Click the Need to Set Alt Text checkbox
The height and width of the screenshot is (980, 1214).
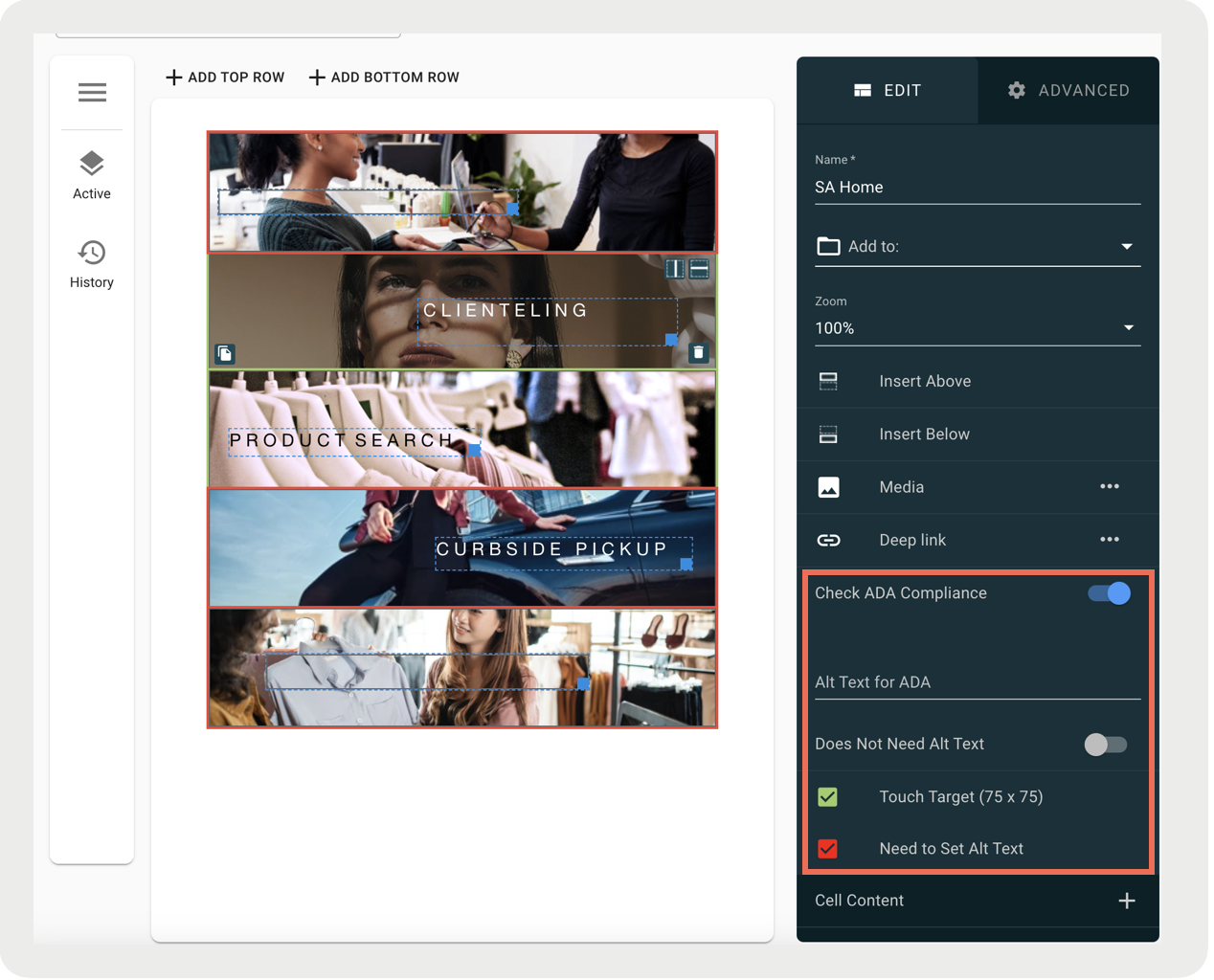point(828,849)
